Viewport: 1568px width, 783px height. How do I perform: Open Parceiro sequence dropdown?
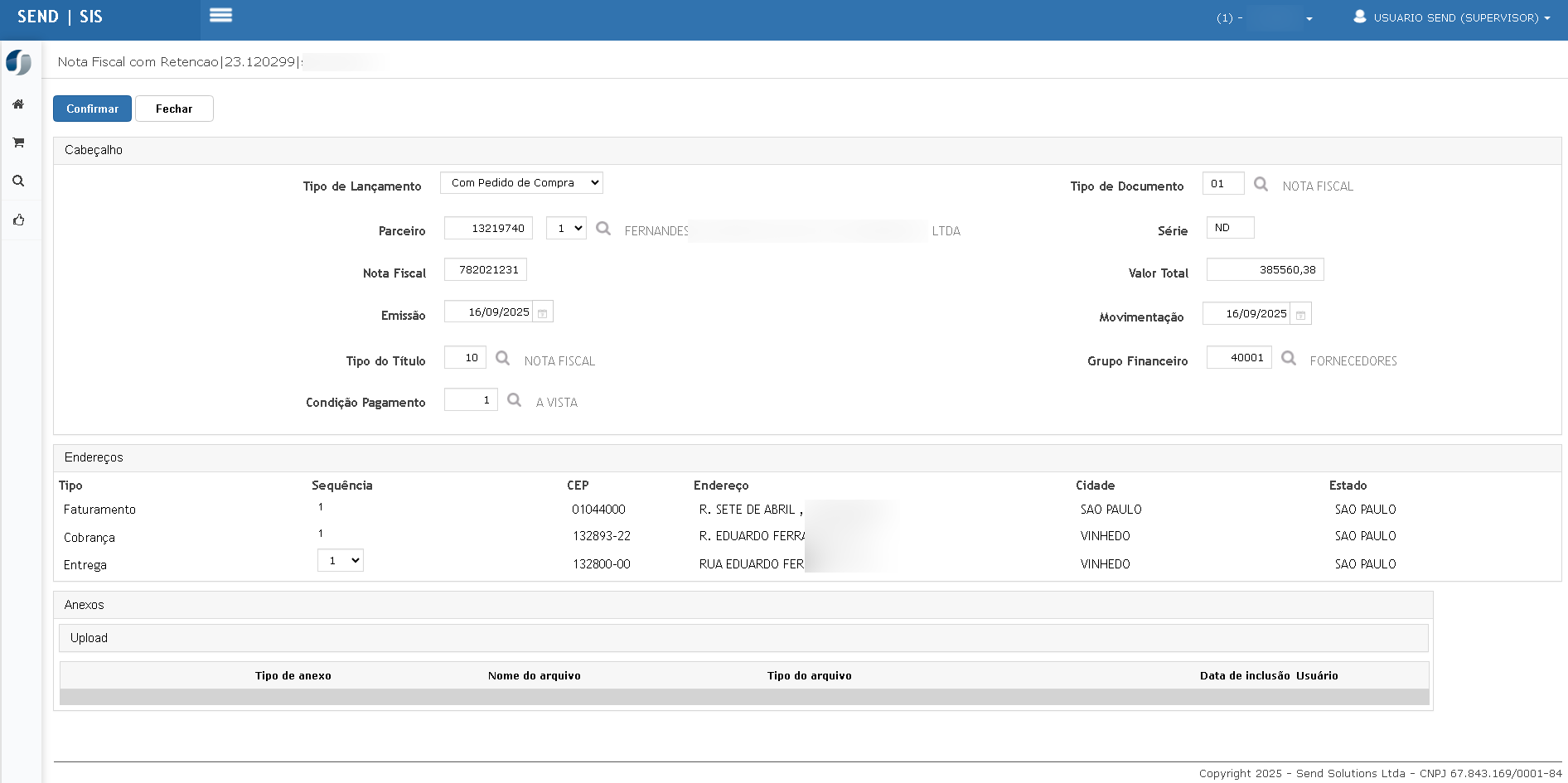(x=566, y=229)
